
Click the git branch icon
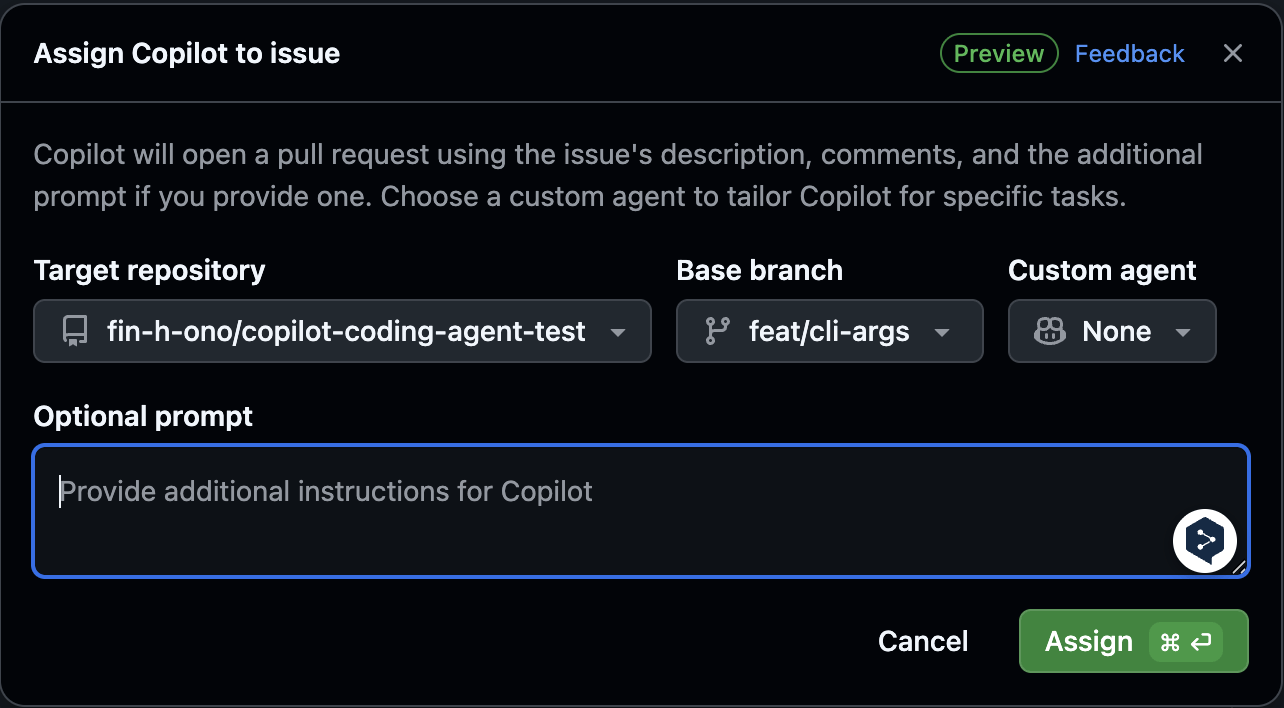coord(717,331)
